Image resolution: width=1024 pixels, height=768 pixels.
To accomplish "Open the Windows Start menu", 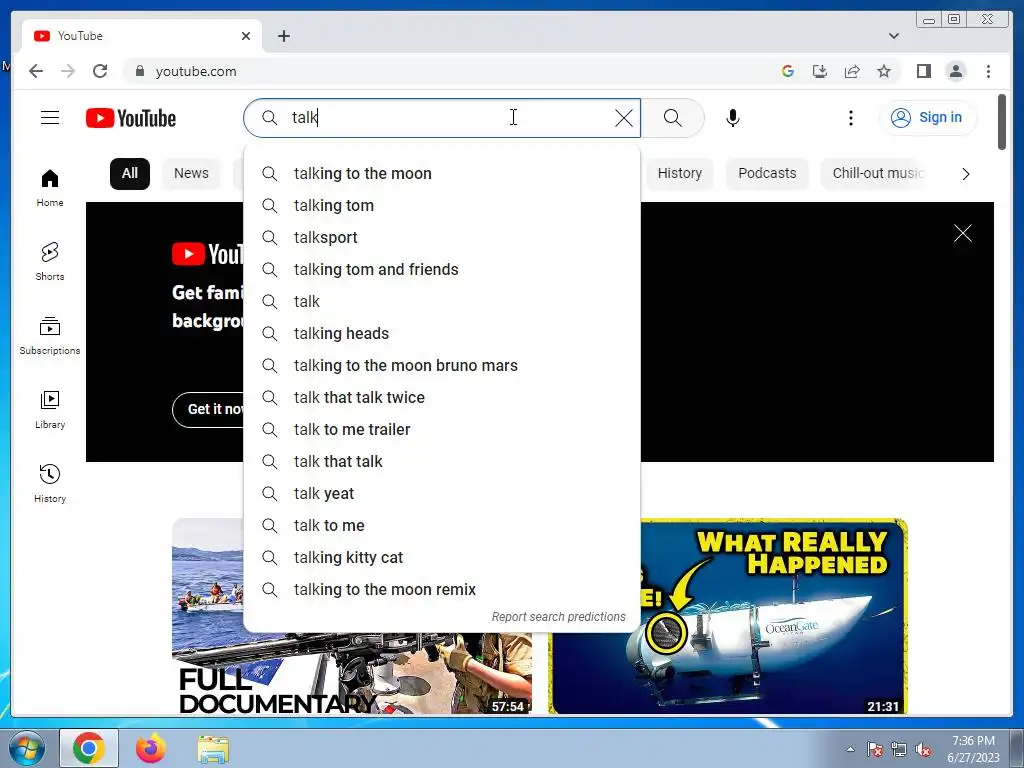I will 26,748.
